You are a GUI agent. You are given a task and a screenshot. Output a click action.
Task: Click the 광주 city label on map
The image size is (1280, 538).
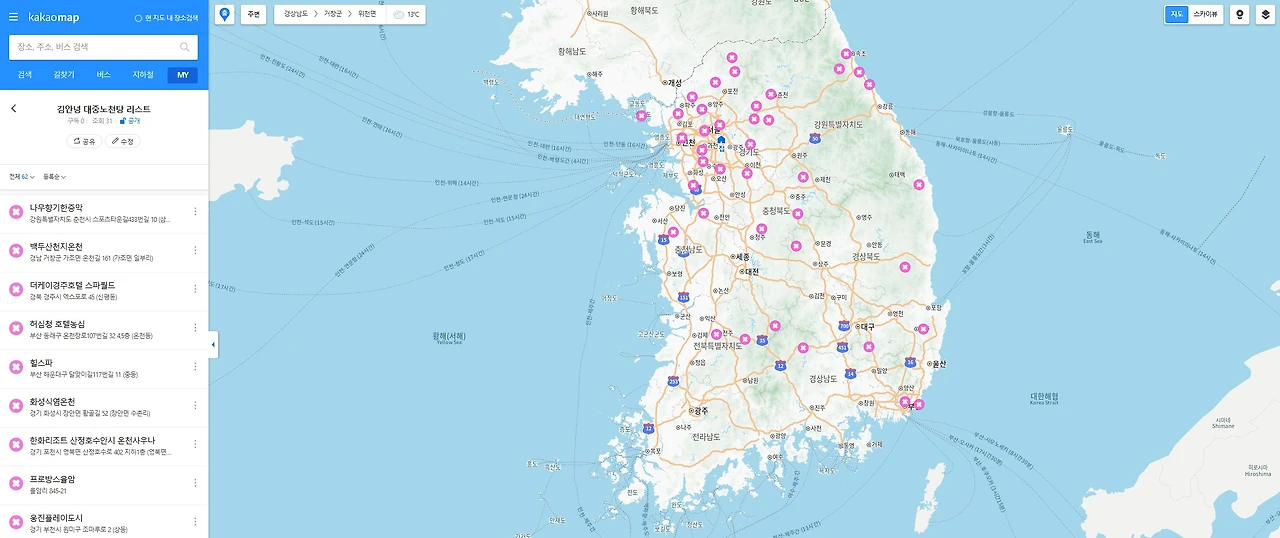pos(699,410)
